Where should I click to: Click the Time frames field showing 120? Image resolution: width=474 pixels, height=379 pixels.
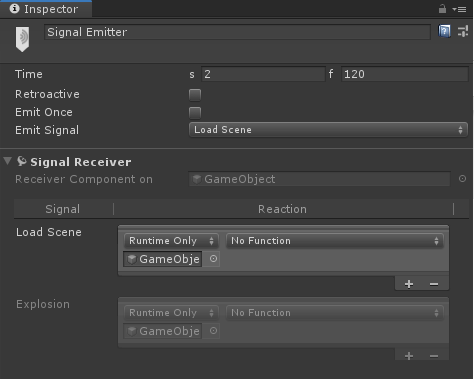pyautogui.click(x=405, y=74)
